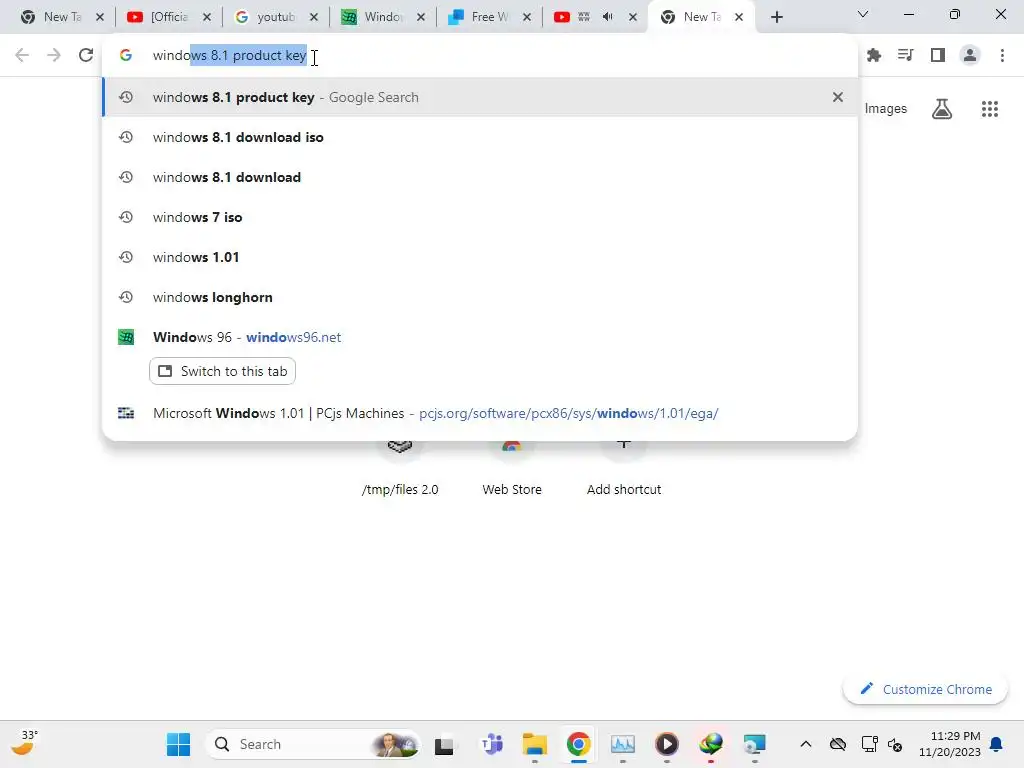Show hidden system tray icons
The height and width of the screenshot is (768, 1024).
[x=806, y=744]
